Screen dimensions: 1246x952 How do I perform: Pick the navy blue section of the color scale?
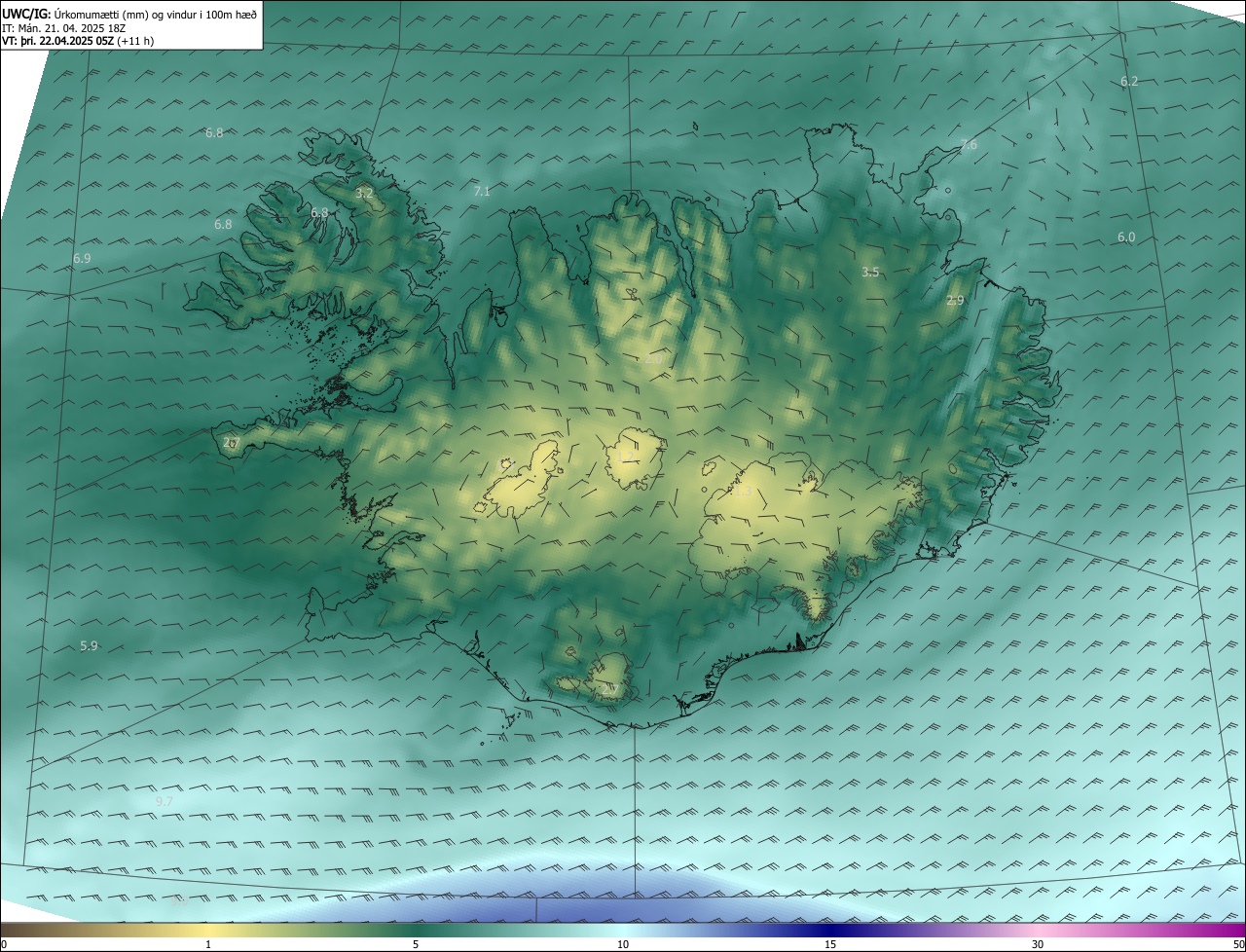tap(830, 930)
